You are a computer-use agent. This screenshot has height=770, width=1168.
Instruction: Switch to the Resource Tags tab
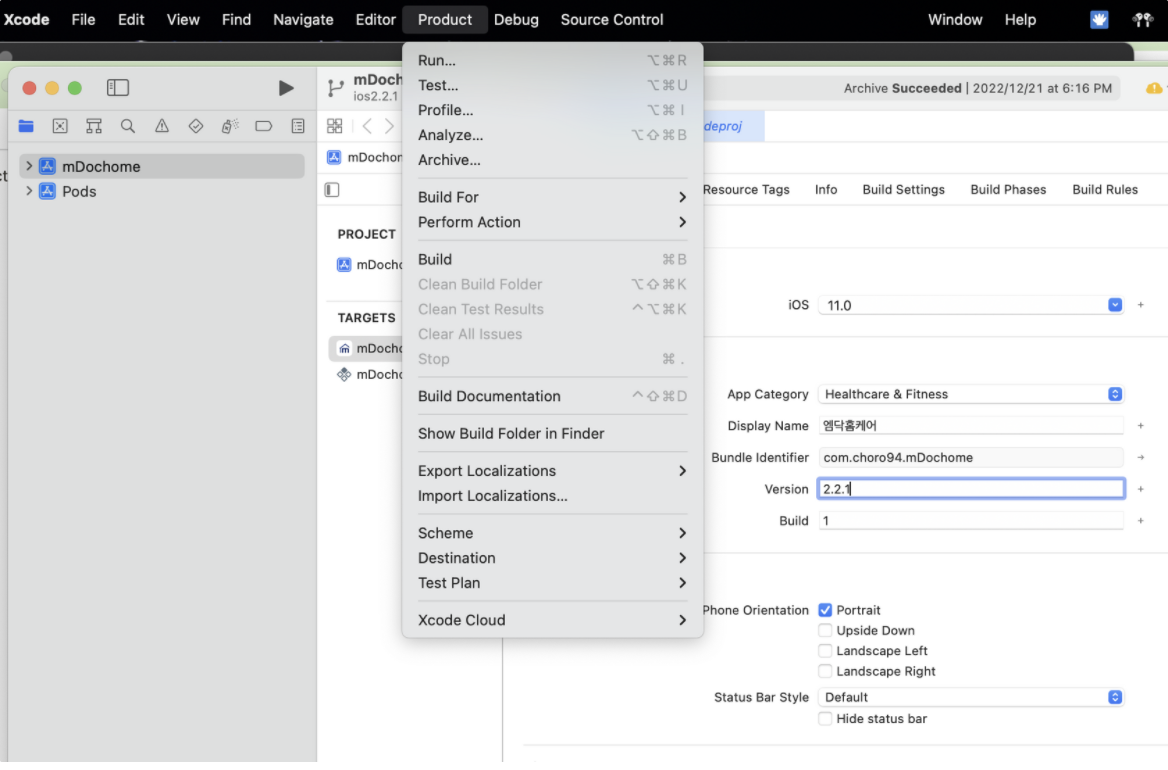(746, 189)
